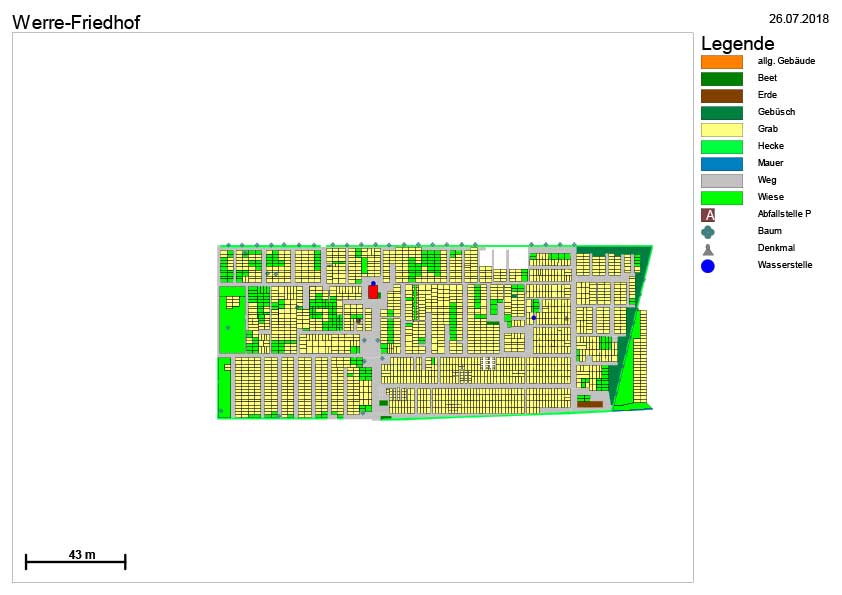Click the brown Erde rectangle on the map

[x=590, y=404]
